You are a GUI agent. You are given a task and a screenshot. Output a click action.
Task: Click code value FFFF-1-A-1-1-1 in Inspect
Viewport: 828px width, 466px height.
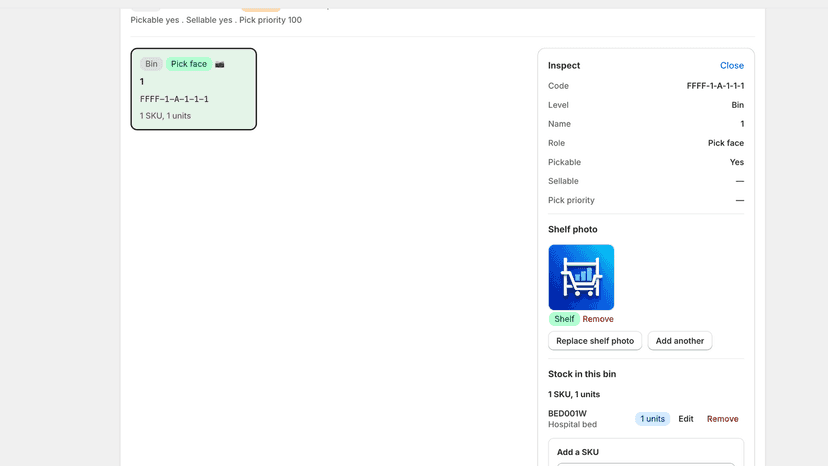[715, 86]
